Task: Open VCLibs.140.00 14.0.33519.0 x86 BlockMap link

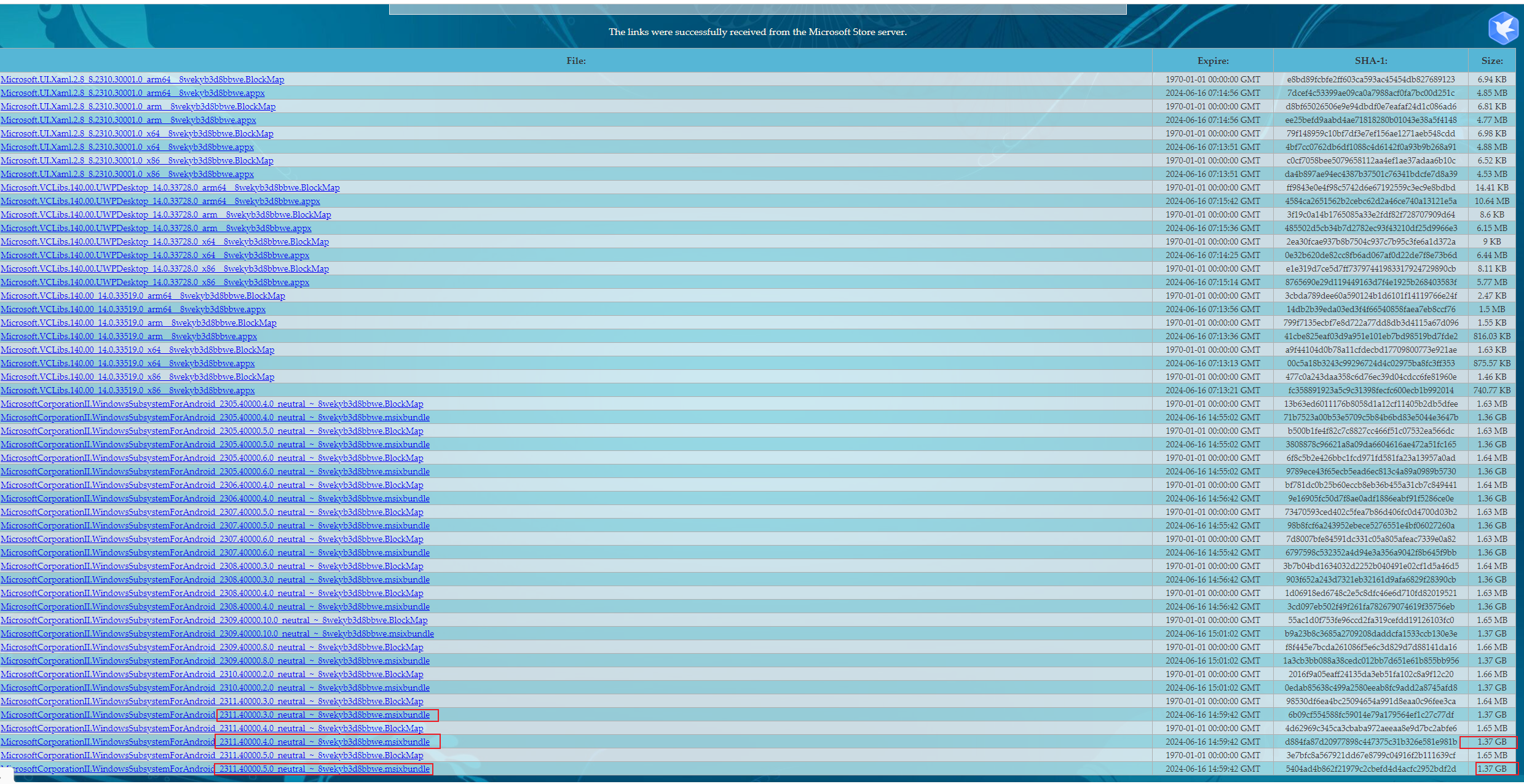Action: point(137,377)
